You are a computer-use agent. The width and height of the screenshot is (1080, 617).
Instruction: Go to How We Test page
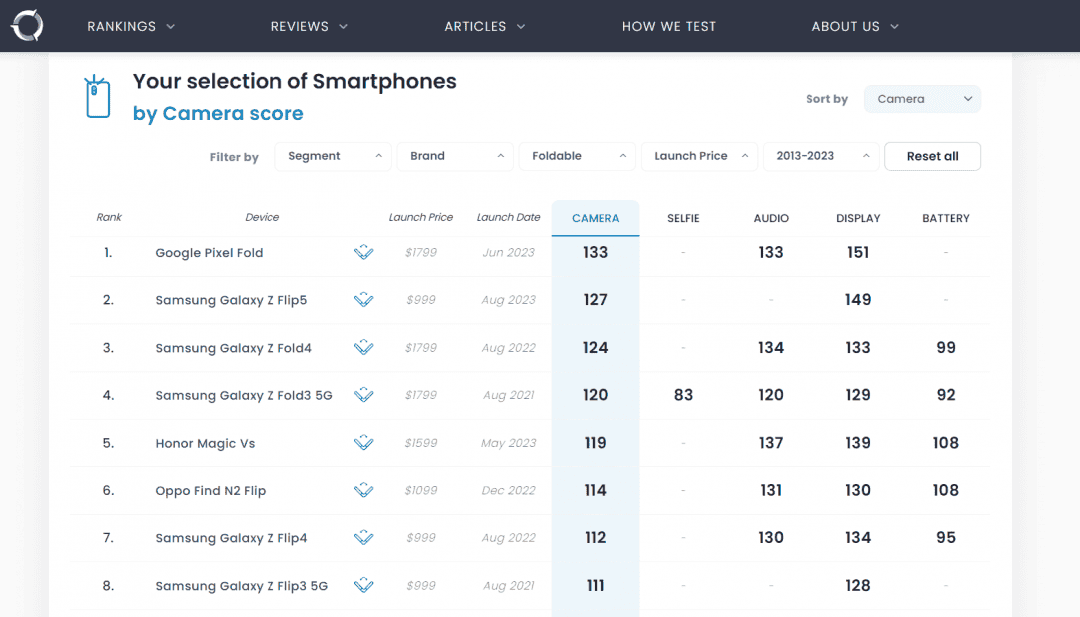click(x=669, y=26)
